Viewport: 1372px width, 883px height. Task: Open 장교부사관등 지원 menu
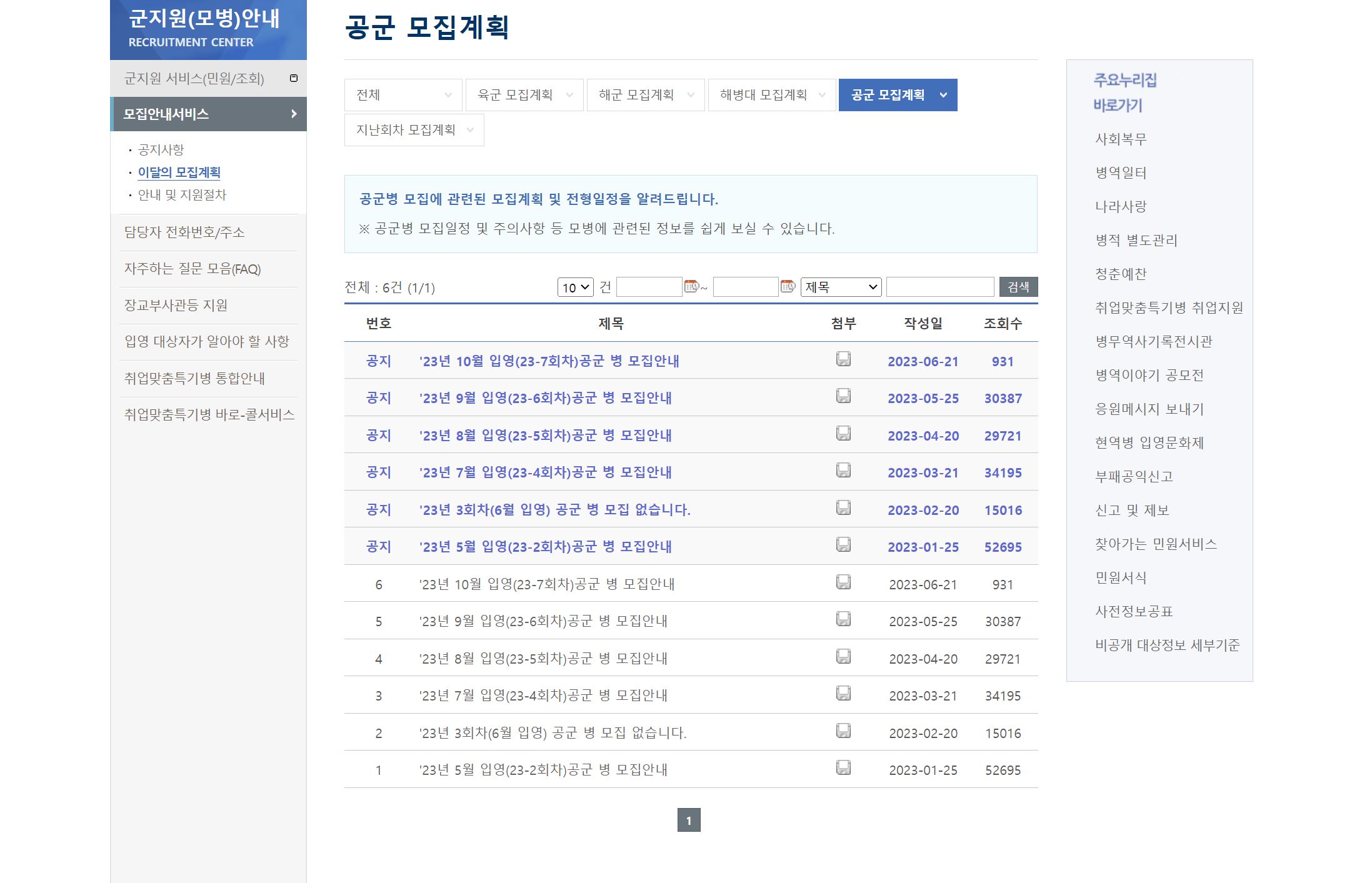pos(176,306)
